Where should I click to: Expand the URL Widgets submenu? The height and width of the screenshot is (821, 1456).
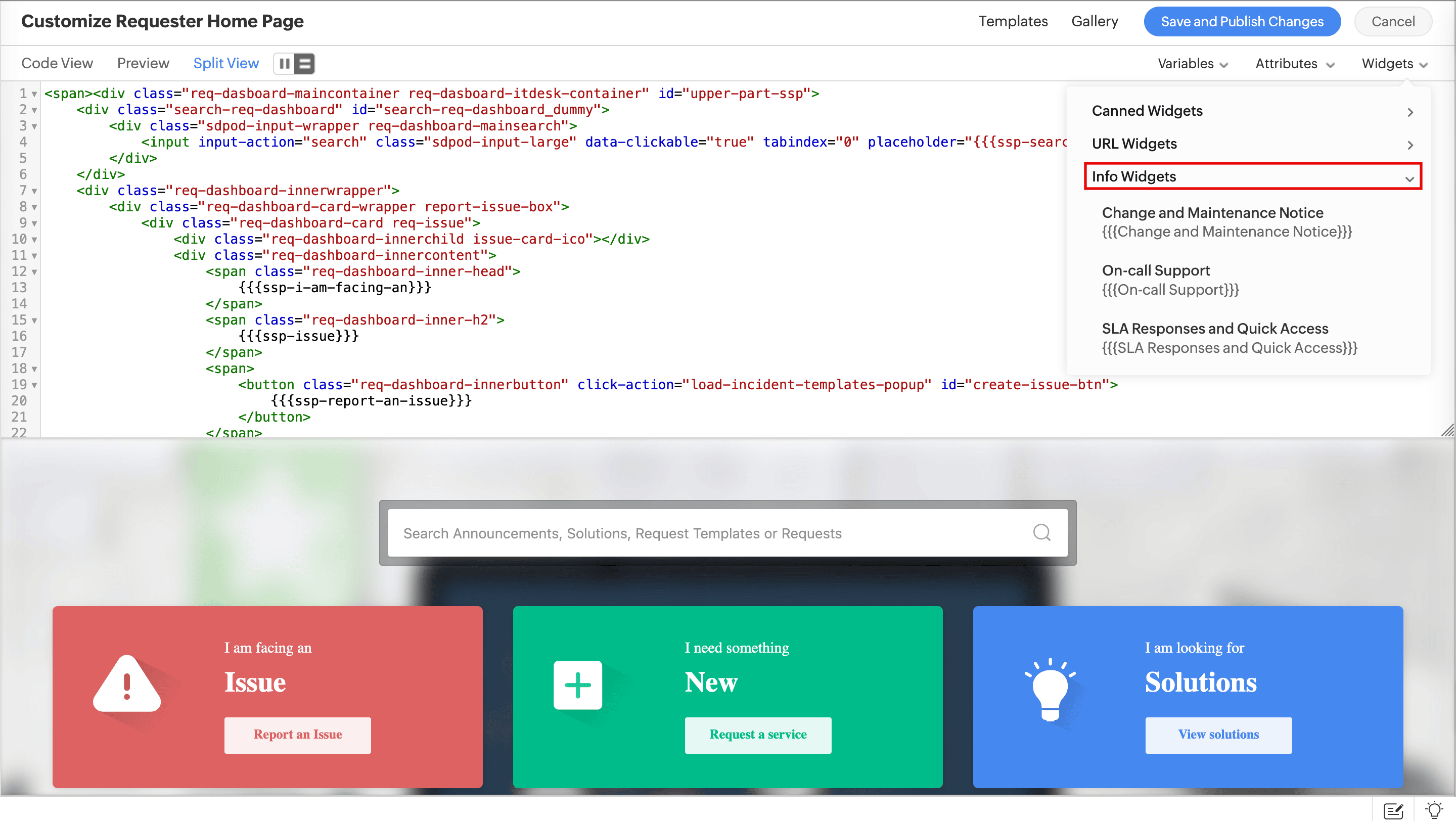(1252, 144)
